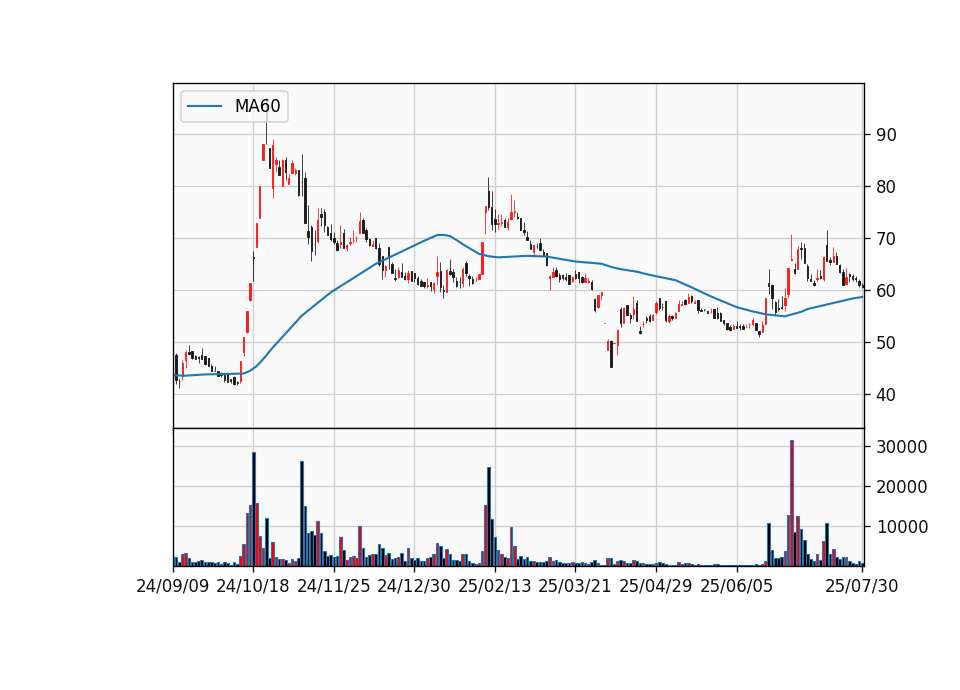Click the 90 price axis label
The height and width of the screenshot is (690, 960).
[886, 135]
